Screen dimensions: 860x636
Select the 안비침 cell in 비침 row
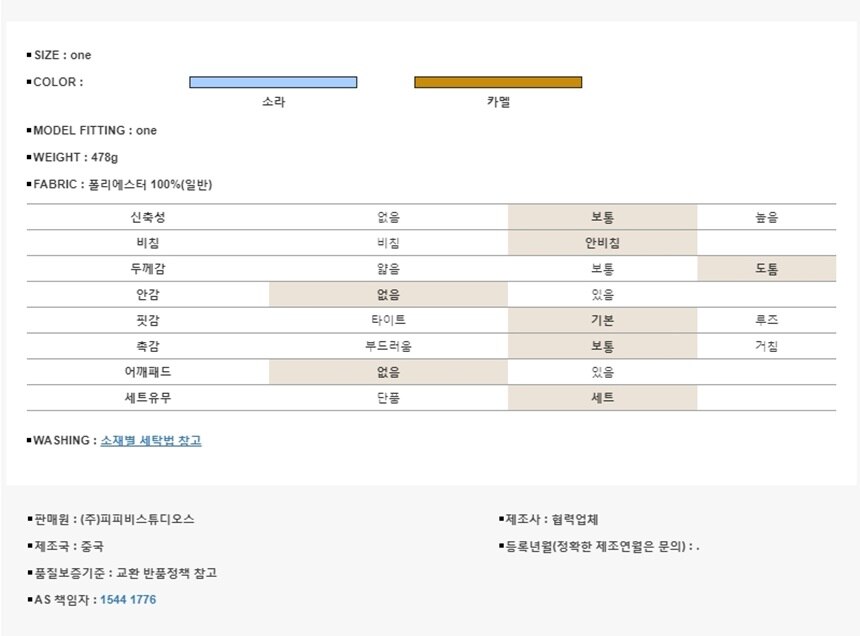coord(602,243)
